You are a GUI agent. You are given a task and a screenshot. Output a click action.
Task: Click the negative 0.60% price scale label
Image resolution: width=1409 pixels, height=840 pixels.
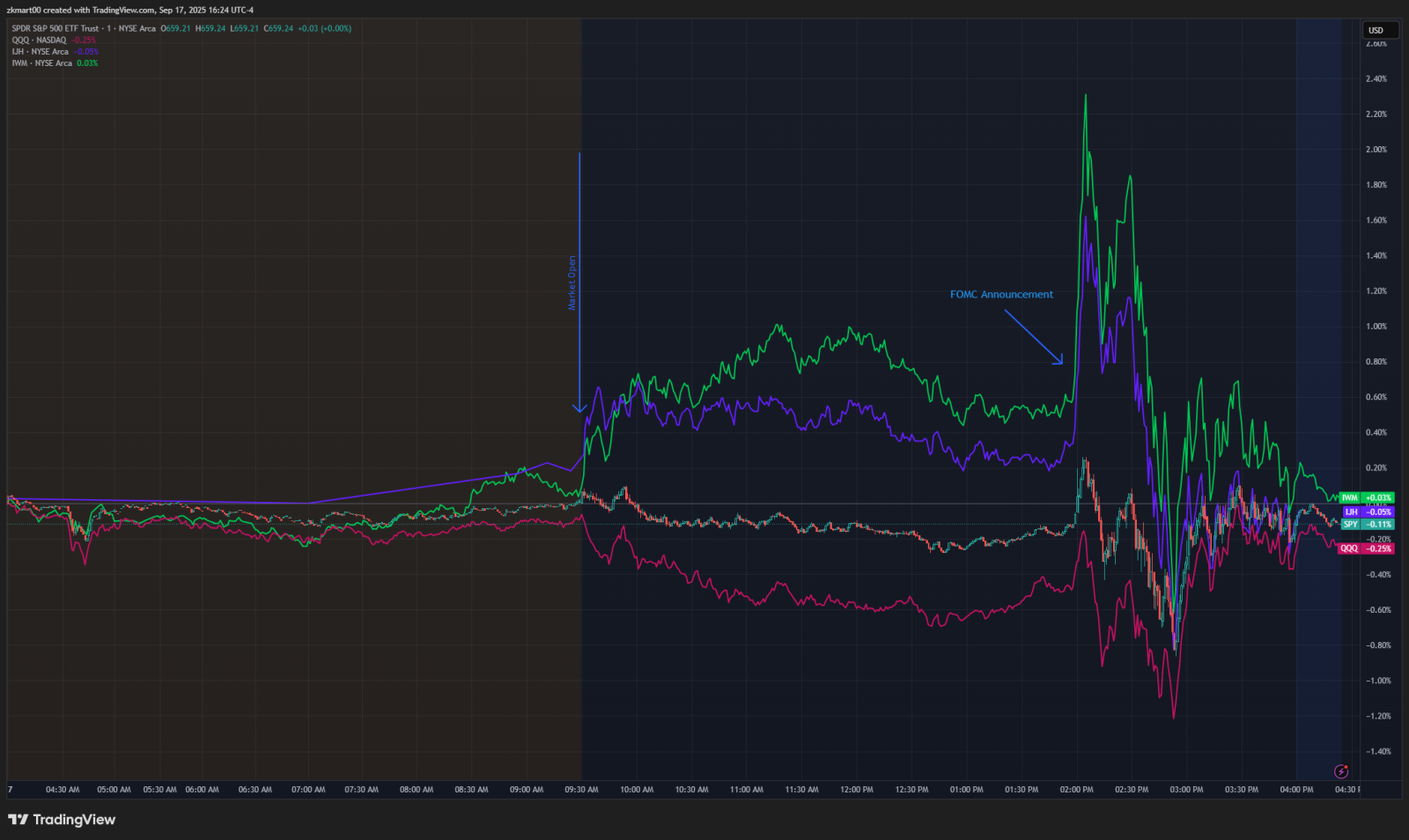pos(1378,609)
